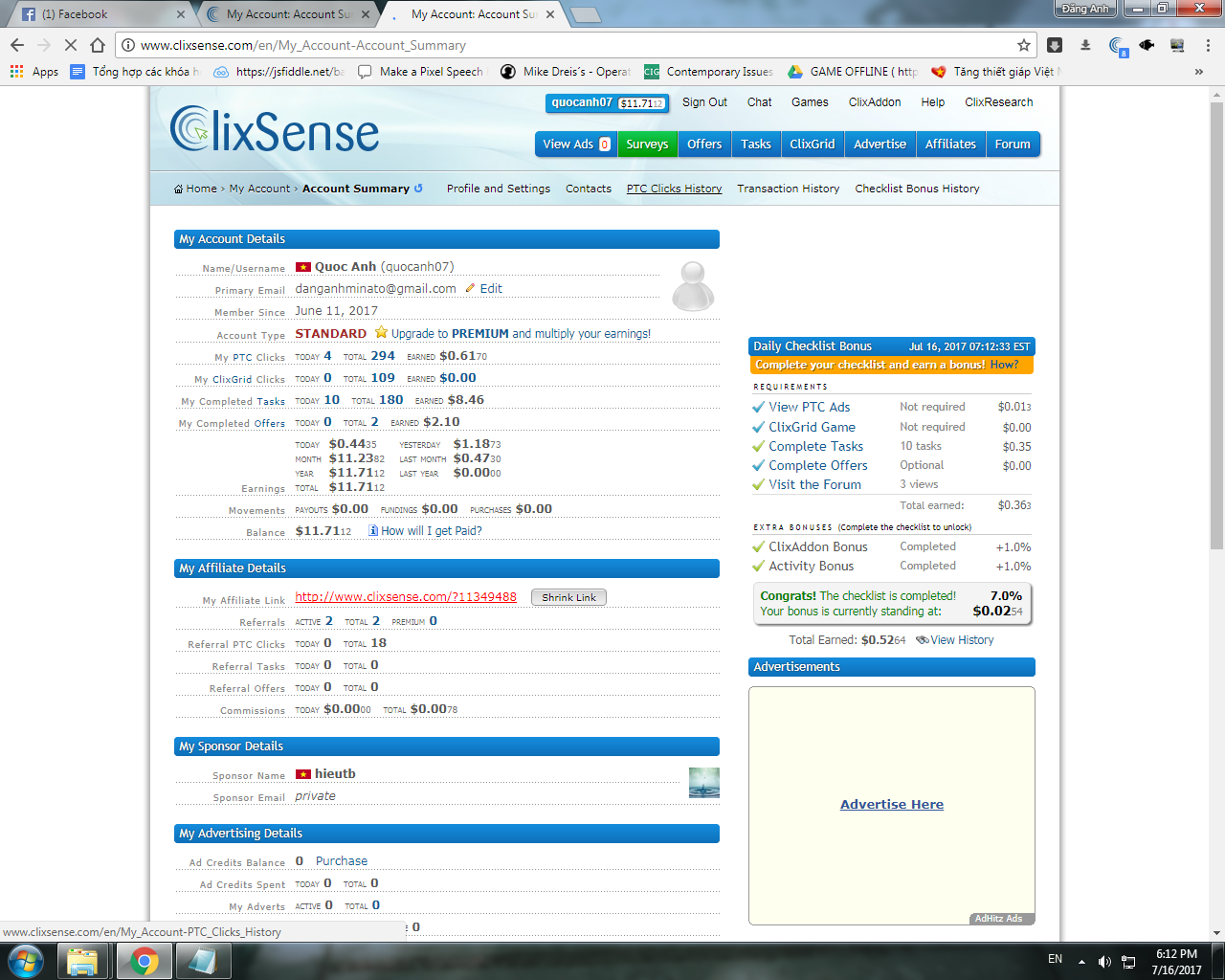Stop the page from loading
This screenshot has height=980, width=1225.
click(71, 45)
